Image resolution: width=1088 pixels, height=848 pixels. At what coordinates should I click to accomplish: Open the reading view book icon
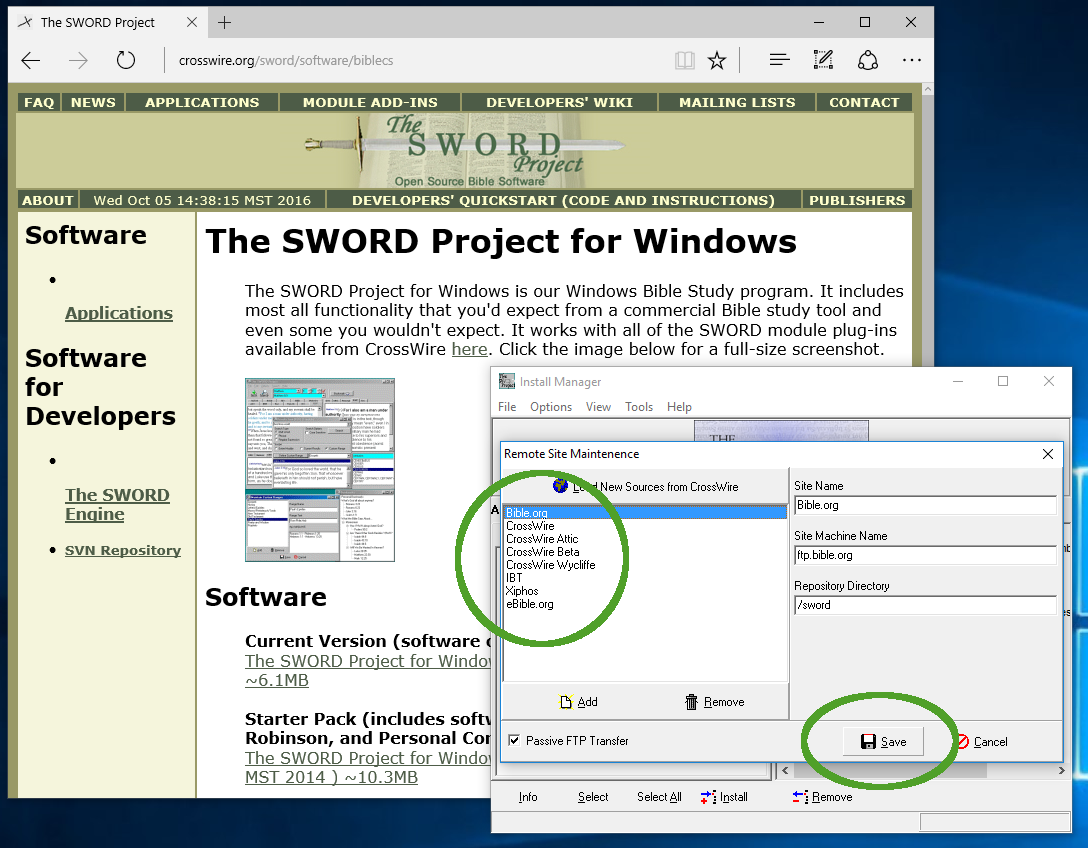point(684,61)
